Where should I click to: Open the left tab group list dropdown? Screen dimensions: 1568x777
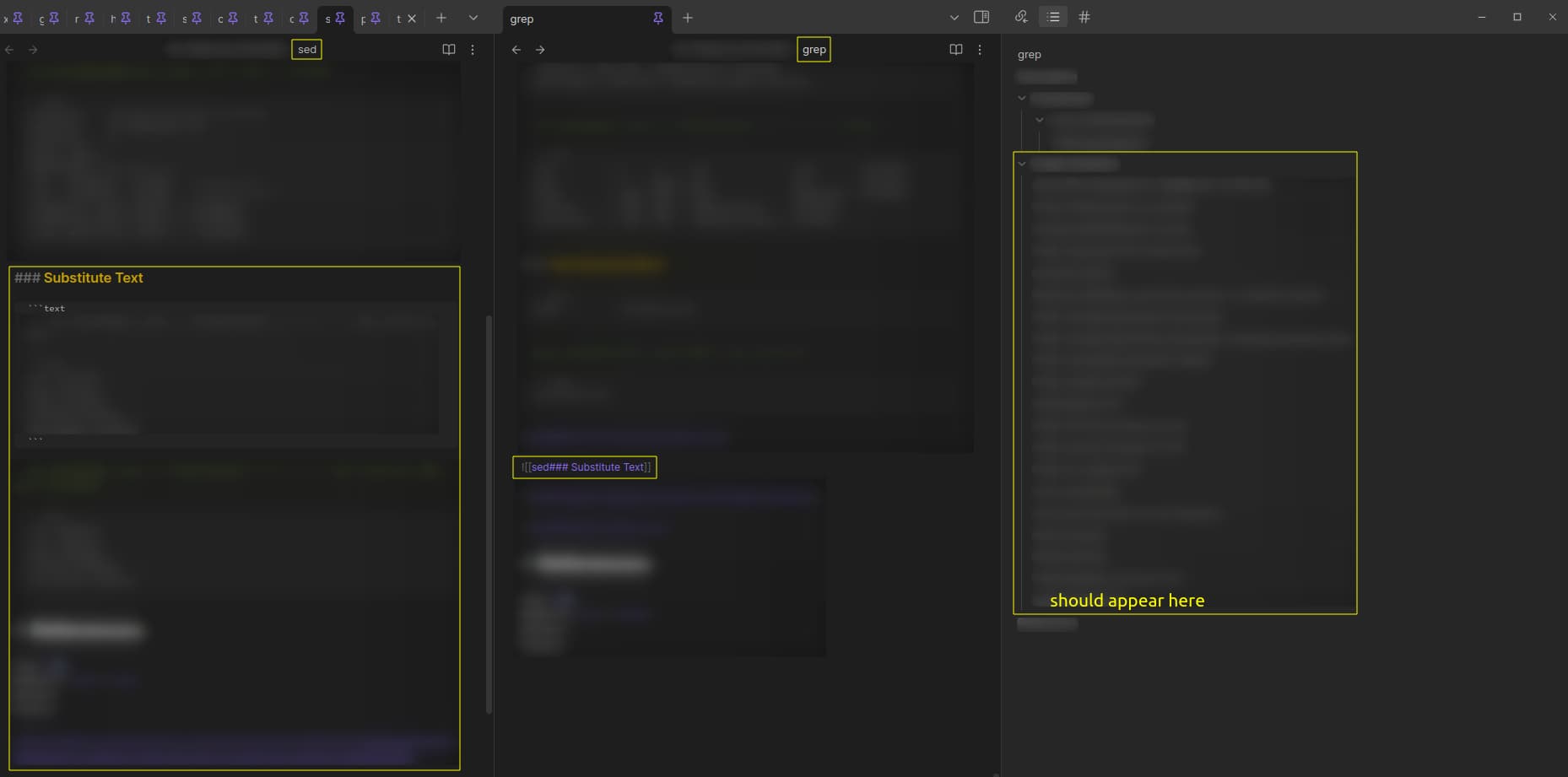[x=473, y=18]
